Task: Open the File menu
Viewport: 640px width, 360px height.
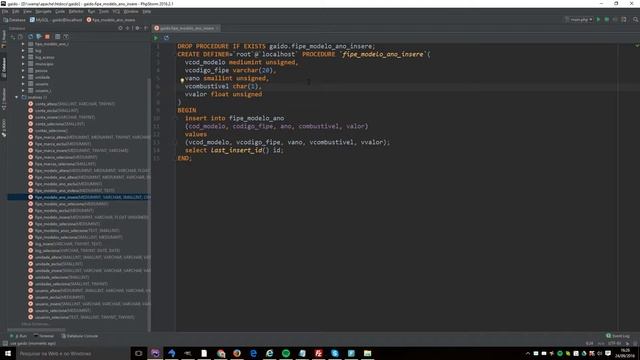Action: [x=5, y=11]
